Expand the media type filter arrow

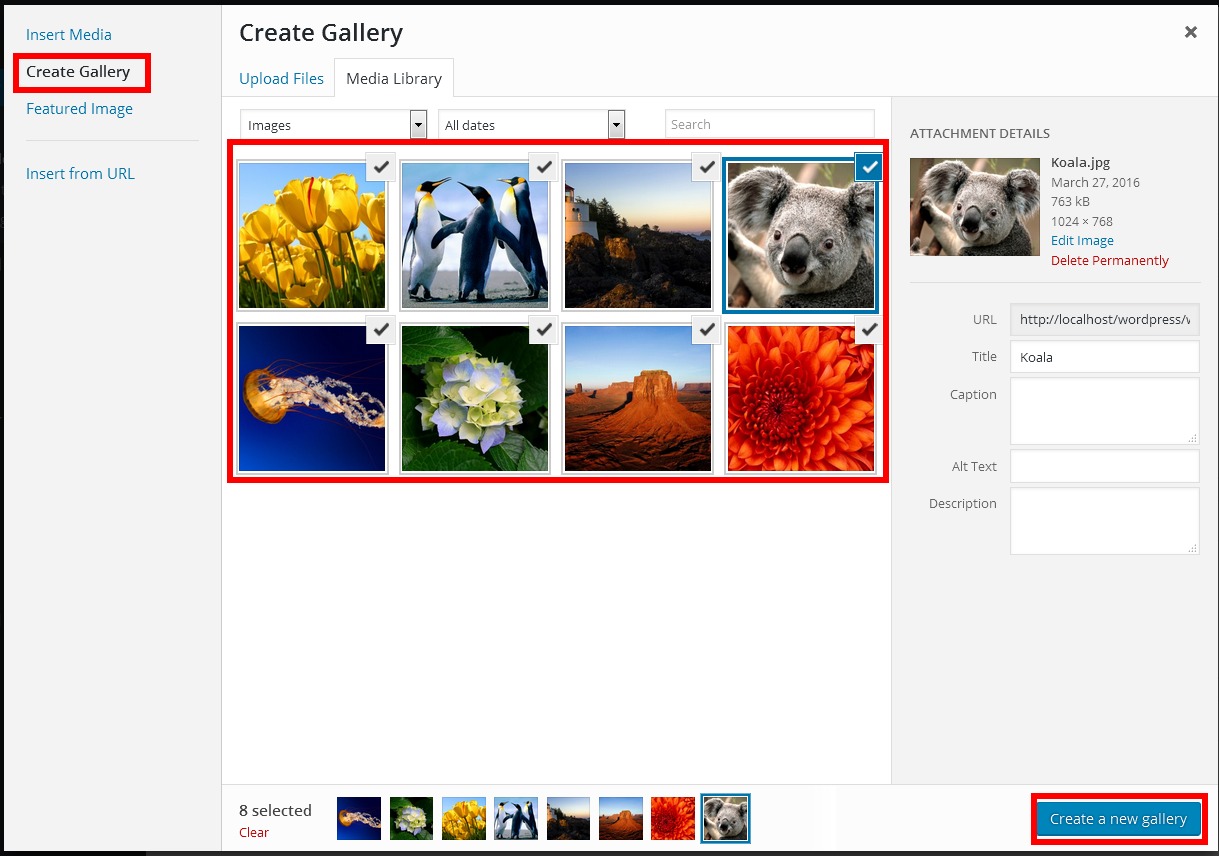click(x=417, y=124)
